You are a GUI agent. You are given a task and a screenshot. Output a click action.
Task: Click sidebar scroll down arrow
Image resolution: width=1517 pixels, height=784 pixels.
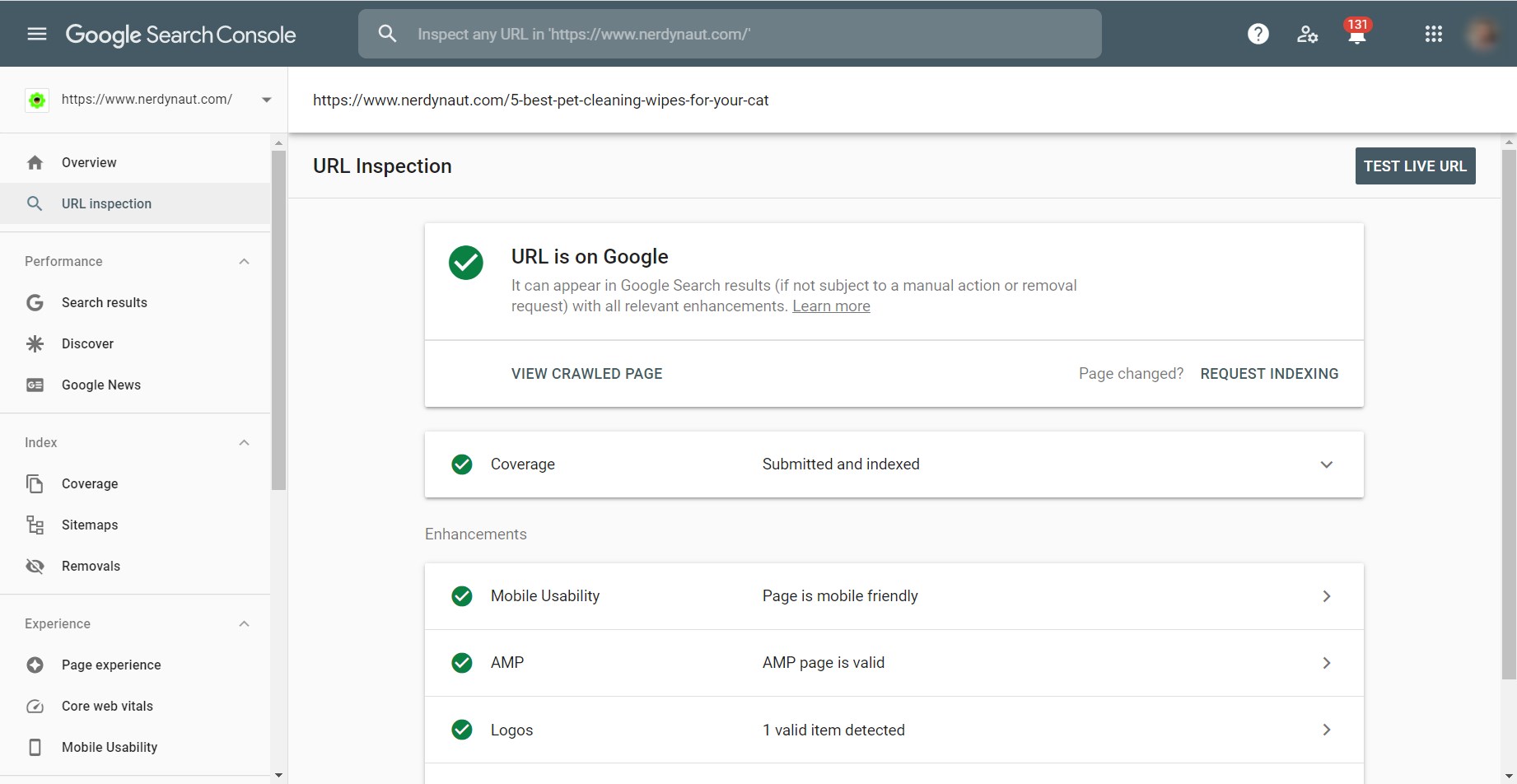[x=278, y=775]
